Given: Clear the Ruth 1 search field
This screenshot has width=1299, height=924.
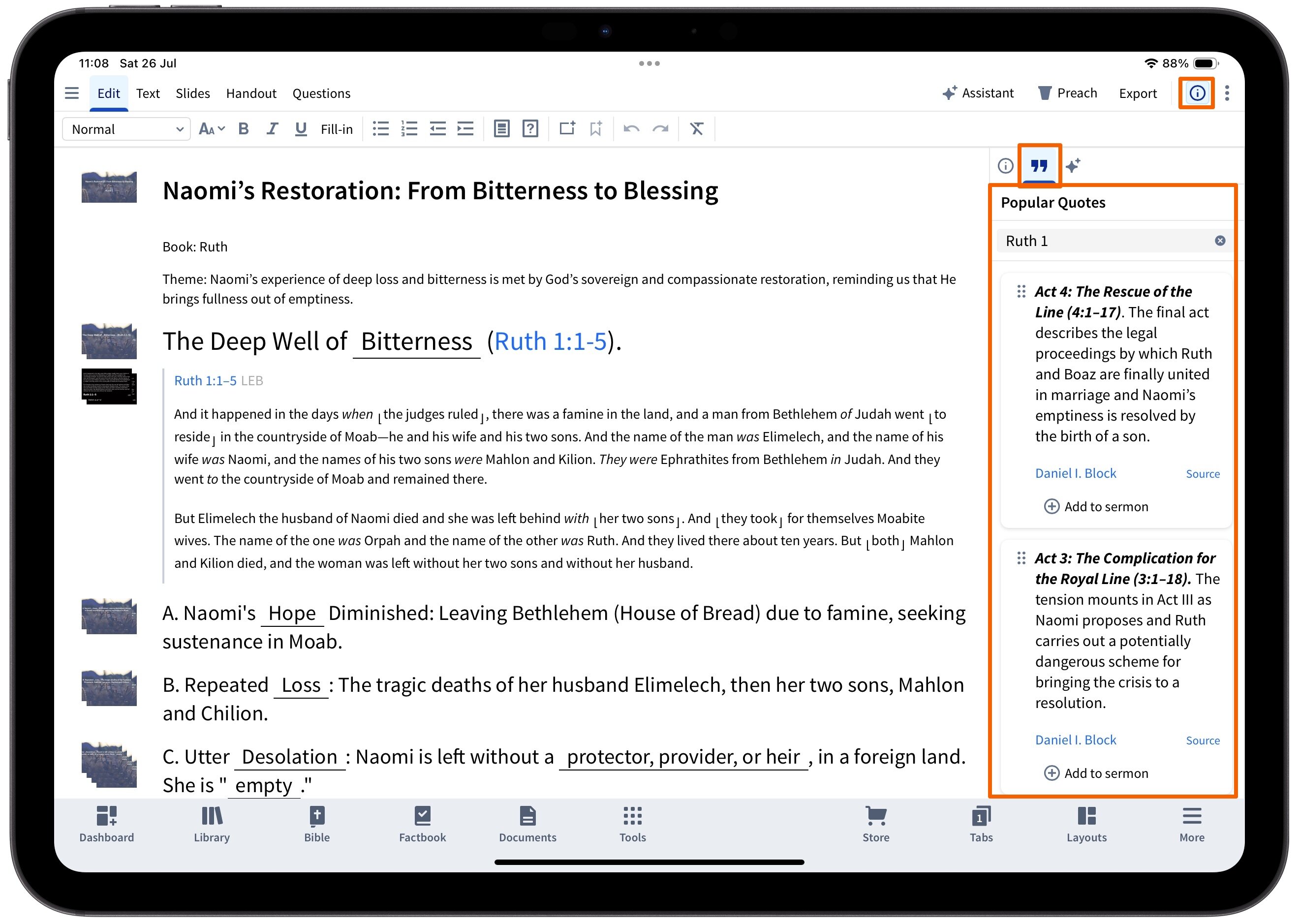Looking at the screenshot, I should pos(1220,241).
